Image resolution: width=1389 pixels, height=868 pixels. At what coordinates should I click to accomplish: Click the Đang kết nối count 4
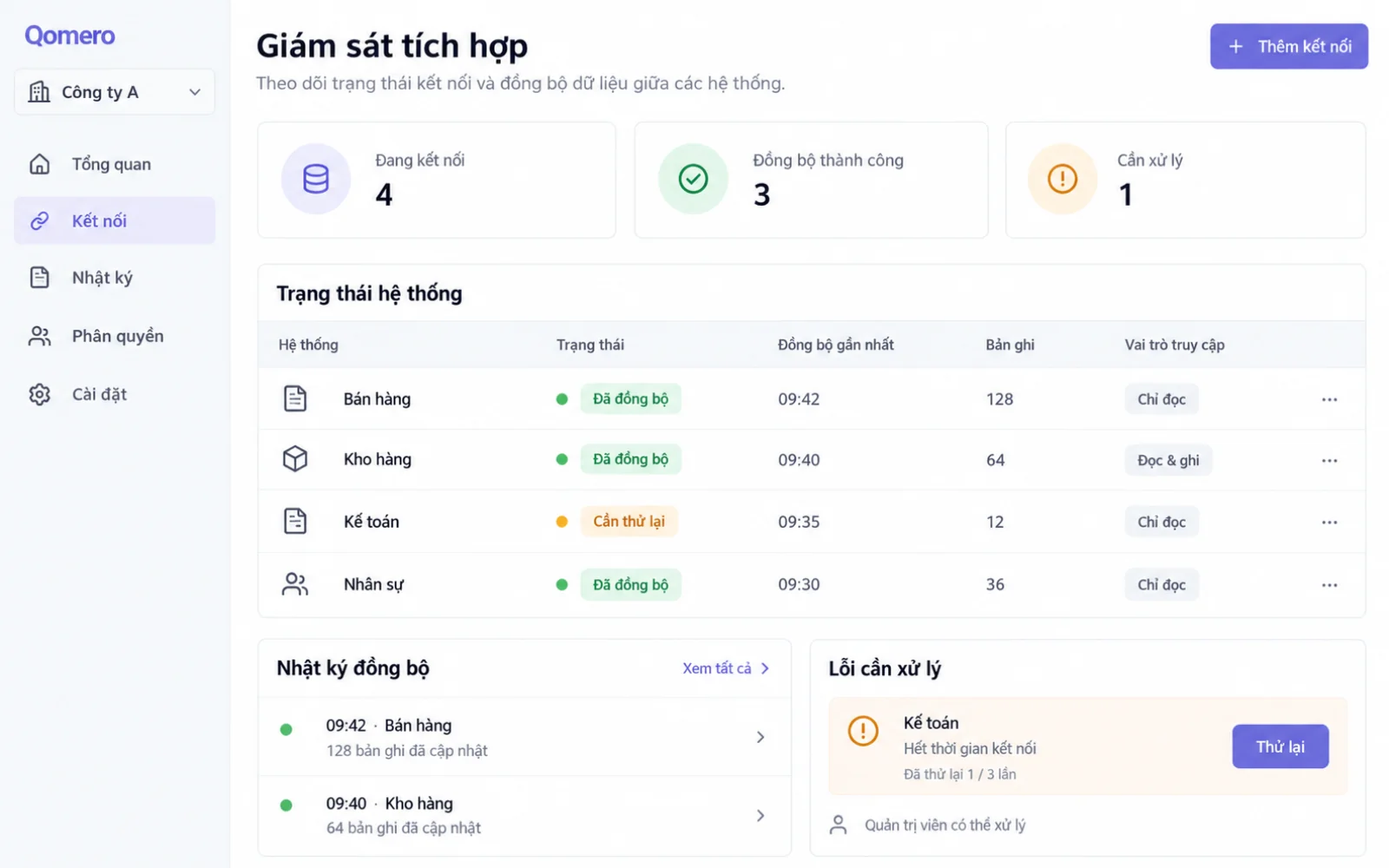(384, 194)
